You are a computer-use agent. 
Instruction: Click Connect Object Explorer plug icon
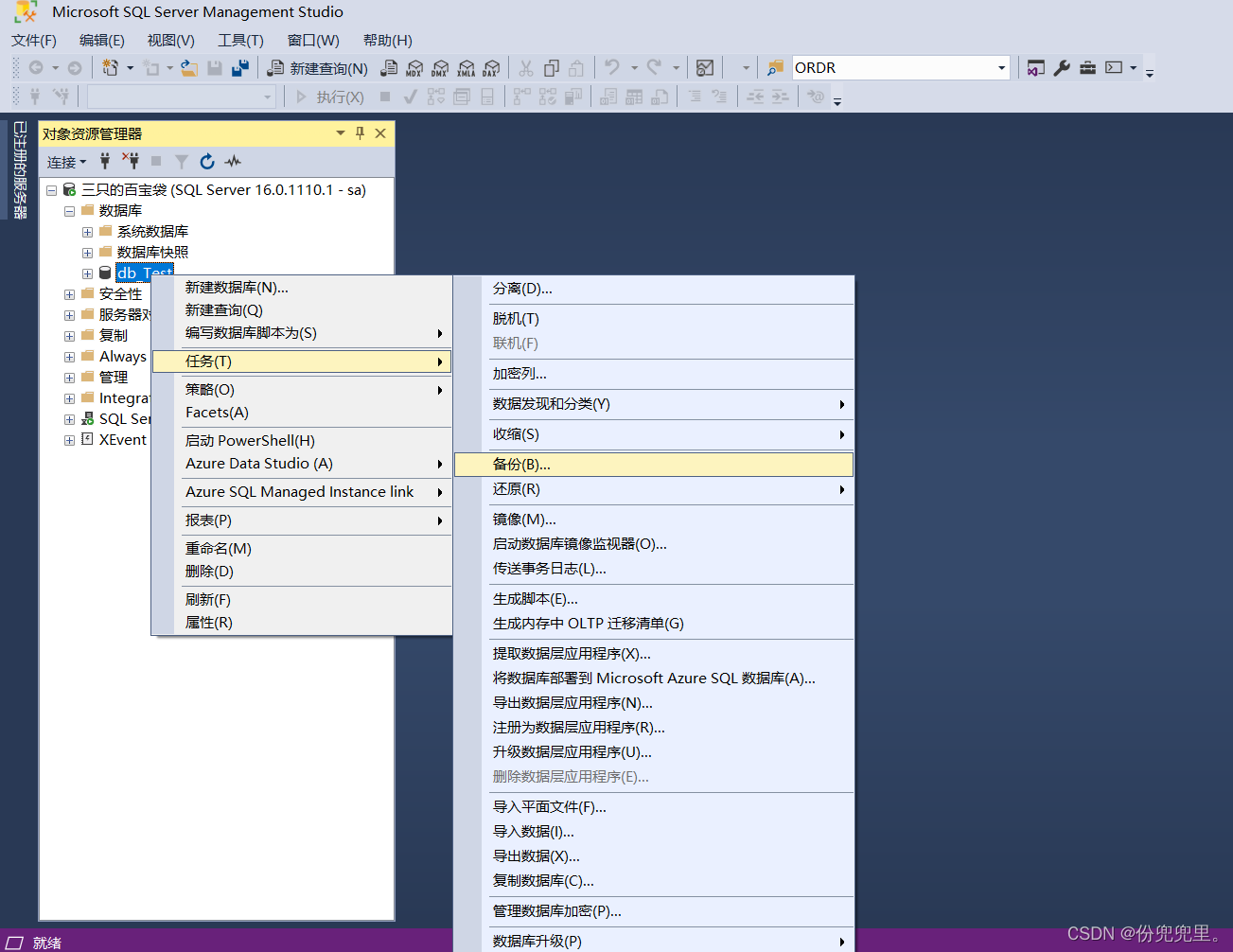pyautogui.click(x=105, y=162)
